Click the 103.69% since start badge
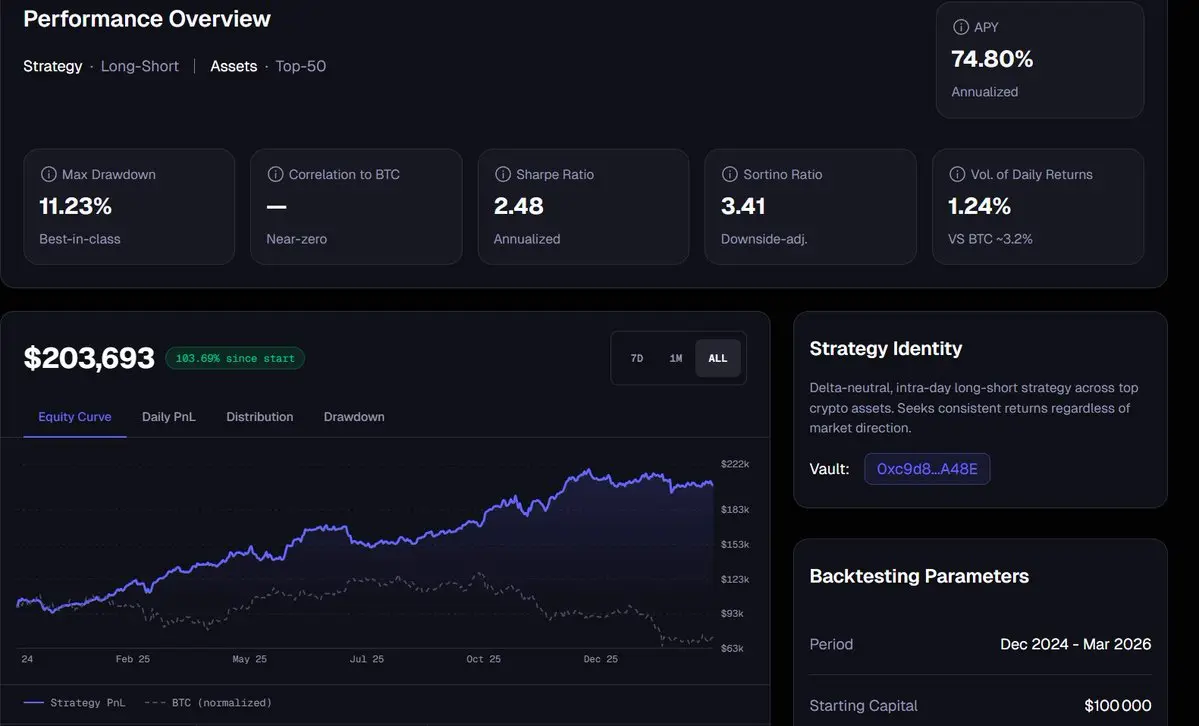 tap(235, 358)
